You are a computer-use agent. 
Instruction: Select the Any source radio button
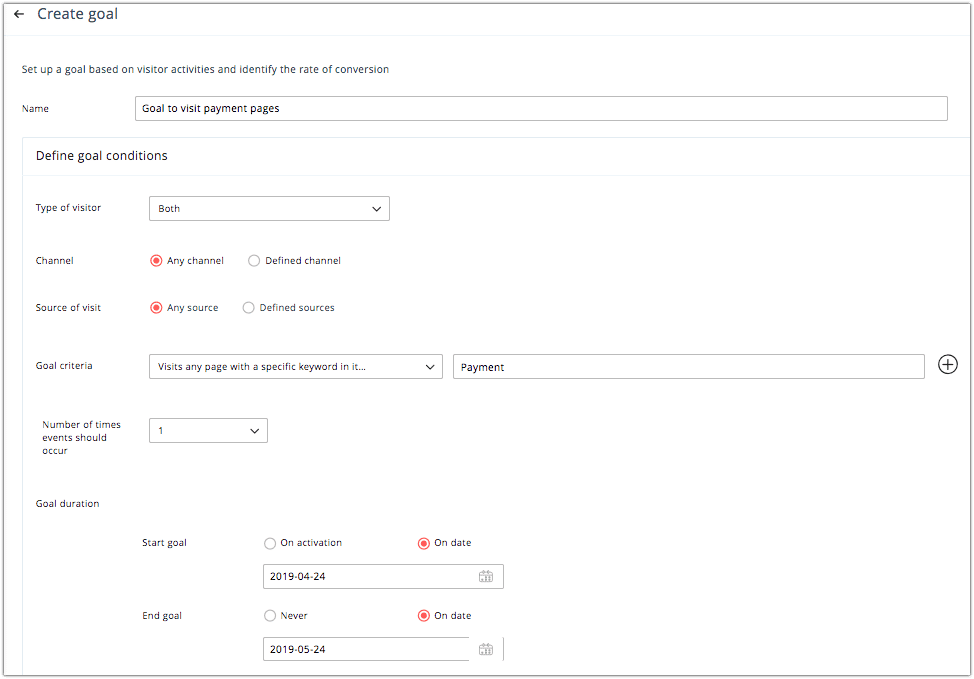coord(156,308)
